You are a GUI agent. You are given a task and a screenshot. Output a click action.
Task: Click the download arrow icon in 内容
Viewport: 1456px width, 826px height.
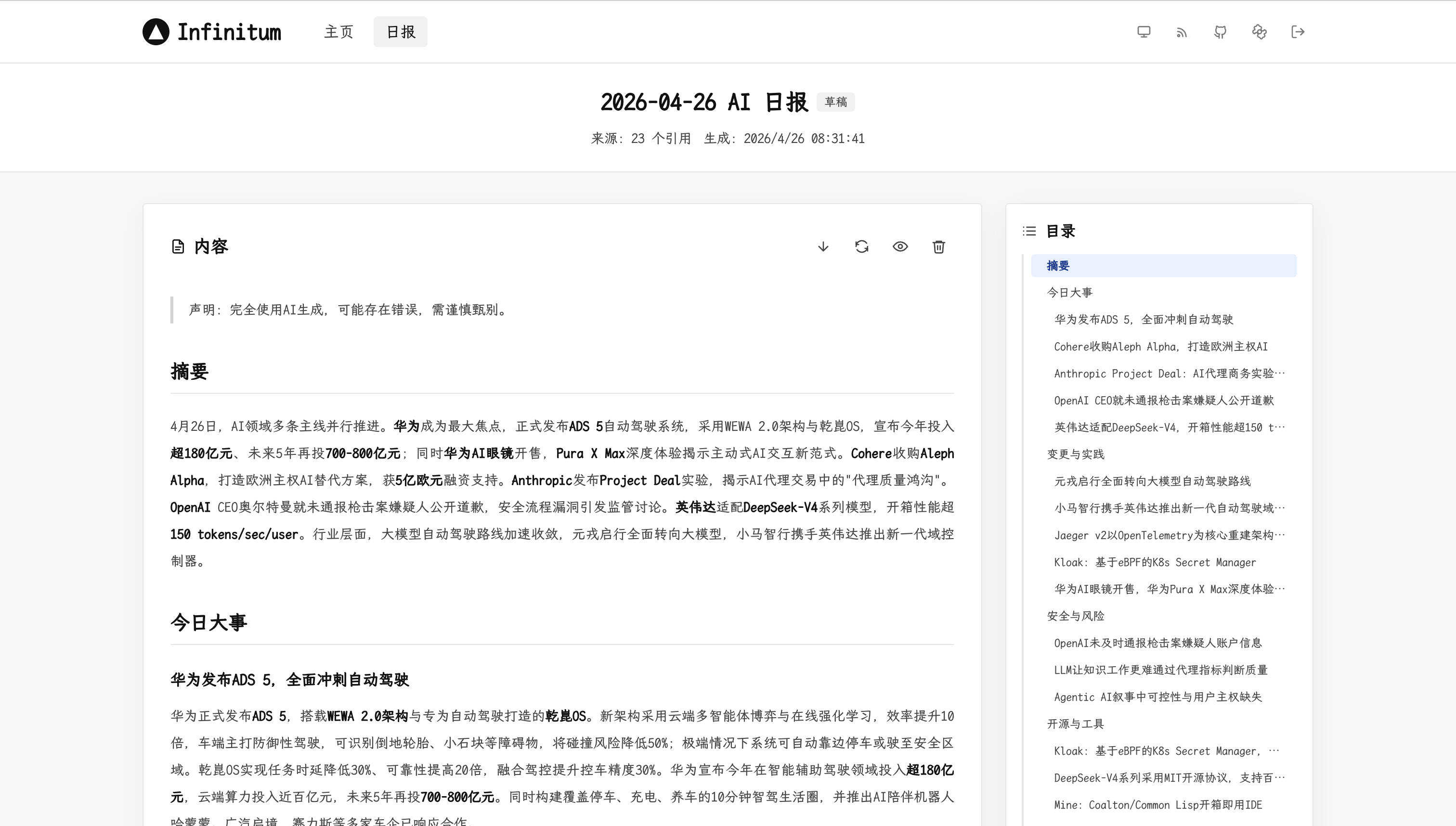click(x=823, y=247)
